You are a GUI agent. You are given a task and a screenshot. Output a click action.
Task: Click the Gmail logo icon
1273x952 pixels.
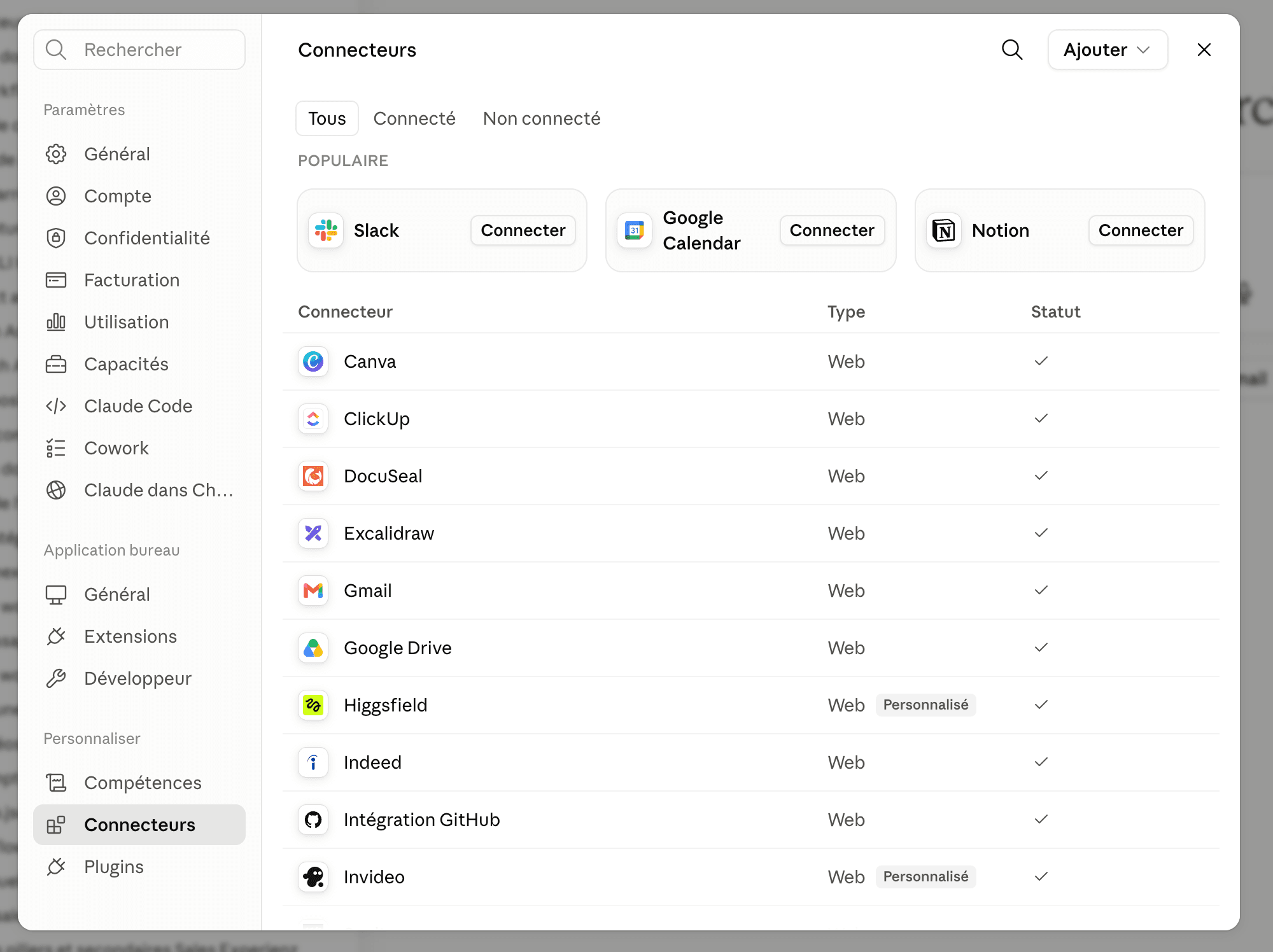(x=313, y=591)
